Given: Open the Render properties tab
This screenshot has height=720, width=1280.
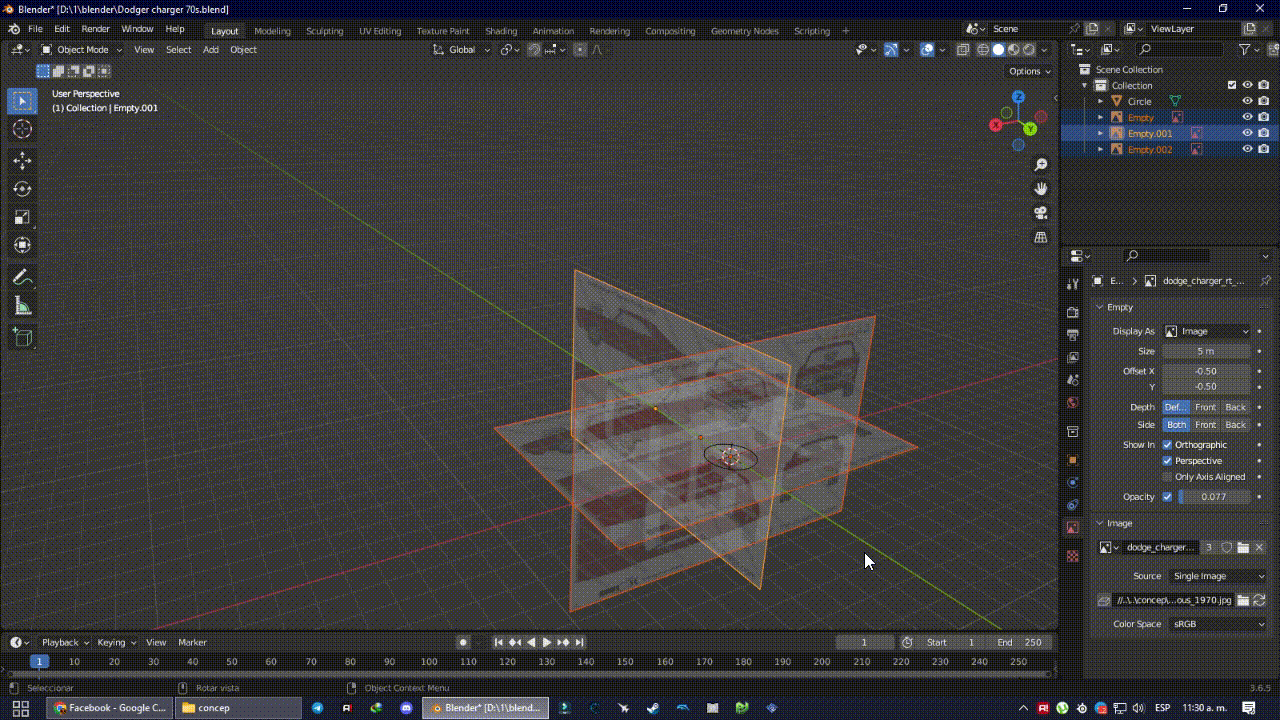Looking at the screenshot, I should 1073,312.
